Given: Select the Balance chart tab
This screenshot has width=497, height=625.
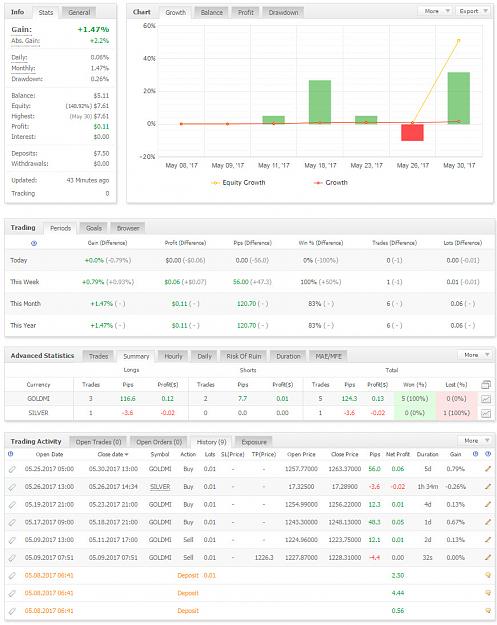Looking at the screenshot, I should tap(212, 12).
